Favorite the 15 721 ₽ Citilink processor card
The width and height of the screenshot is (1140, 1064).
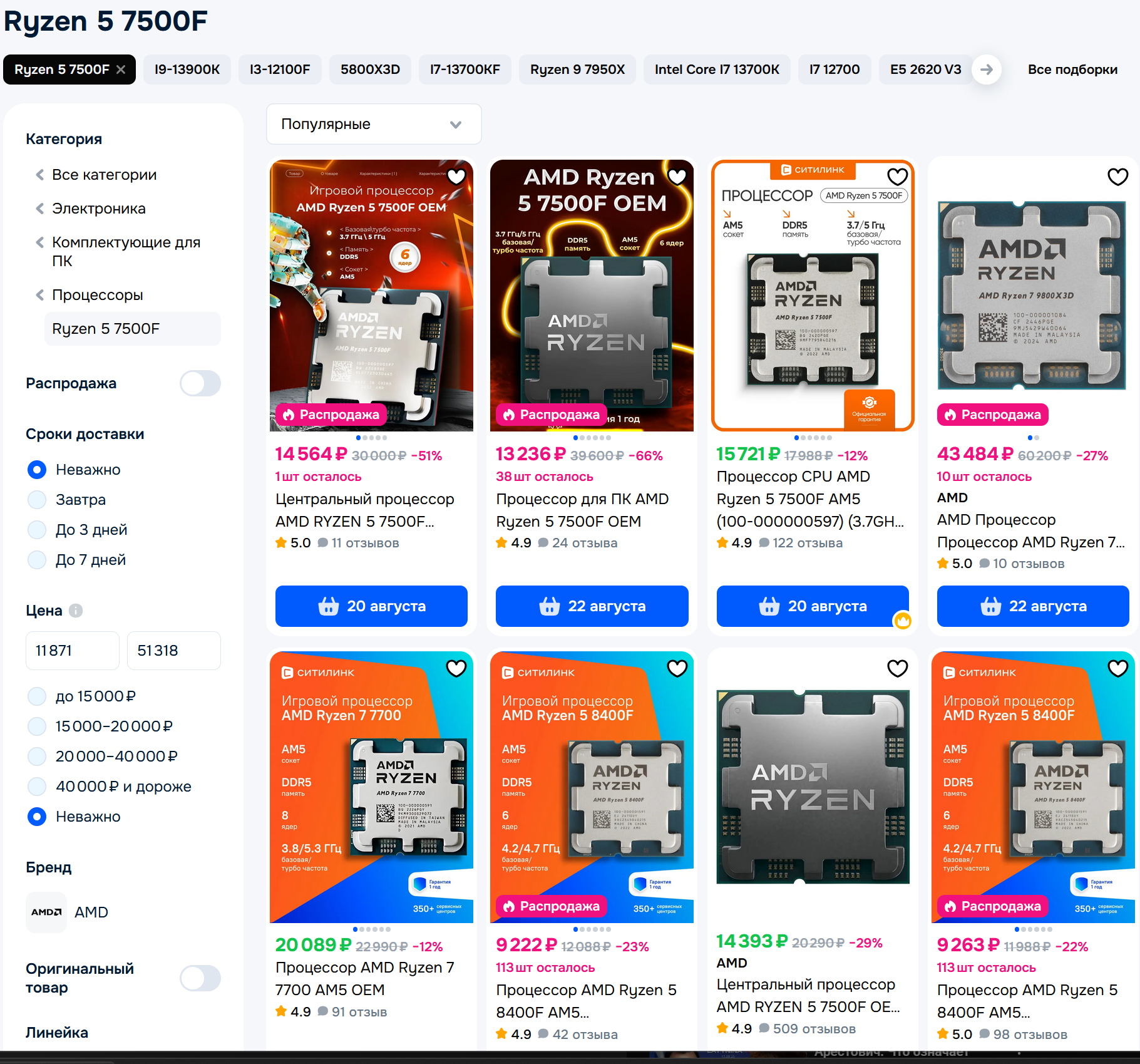coord(897,177)
